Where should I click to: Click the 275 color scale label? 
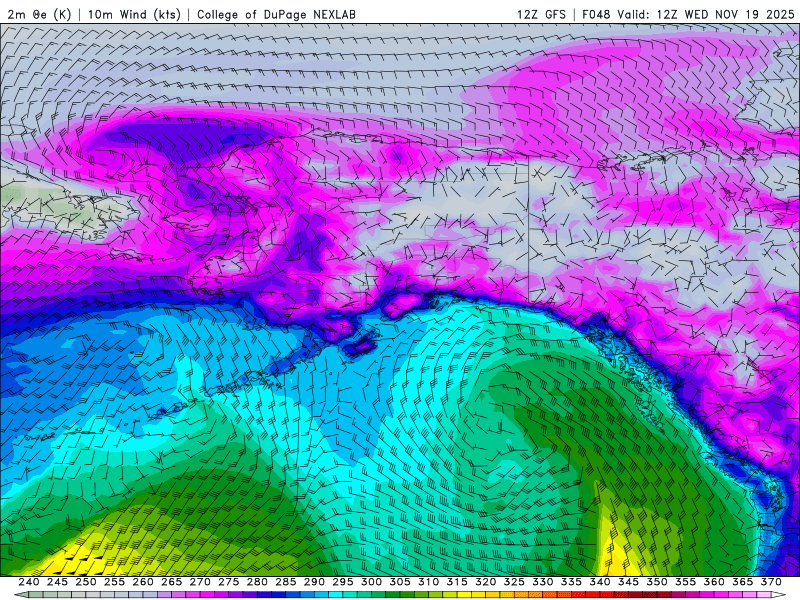click(229, 582)
